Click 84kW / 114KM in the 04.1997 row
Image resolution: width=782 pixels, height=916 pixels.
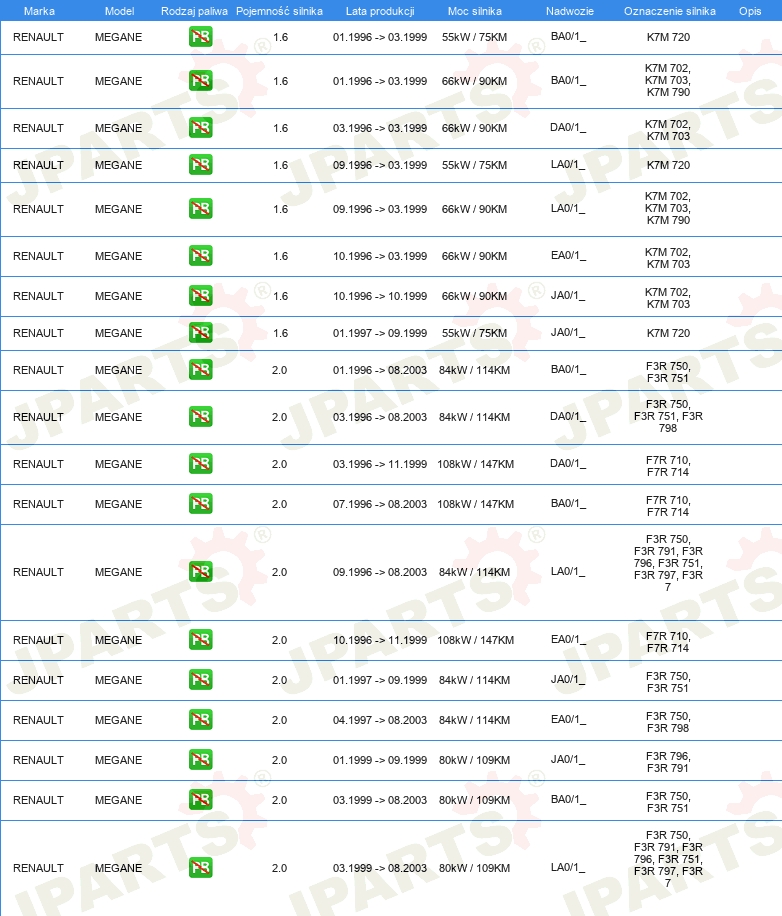coord(474,720)
